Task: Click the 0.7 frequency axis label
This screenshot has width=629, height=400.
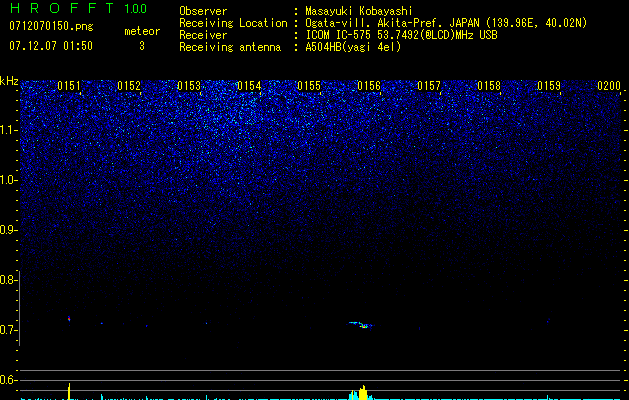Action: [x=9, y=330]
